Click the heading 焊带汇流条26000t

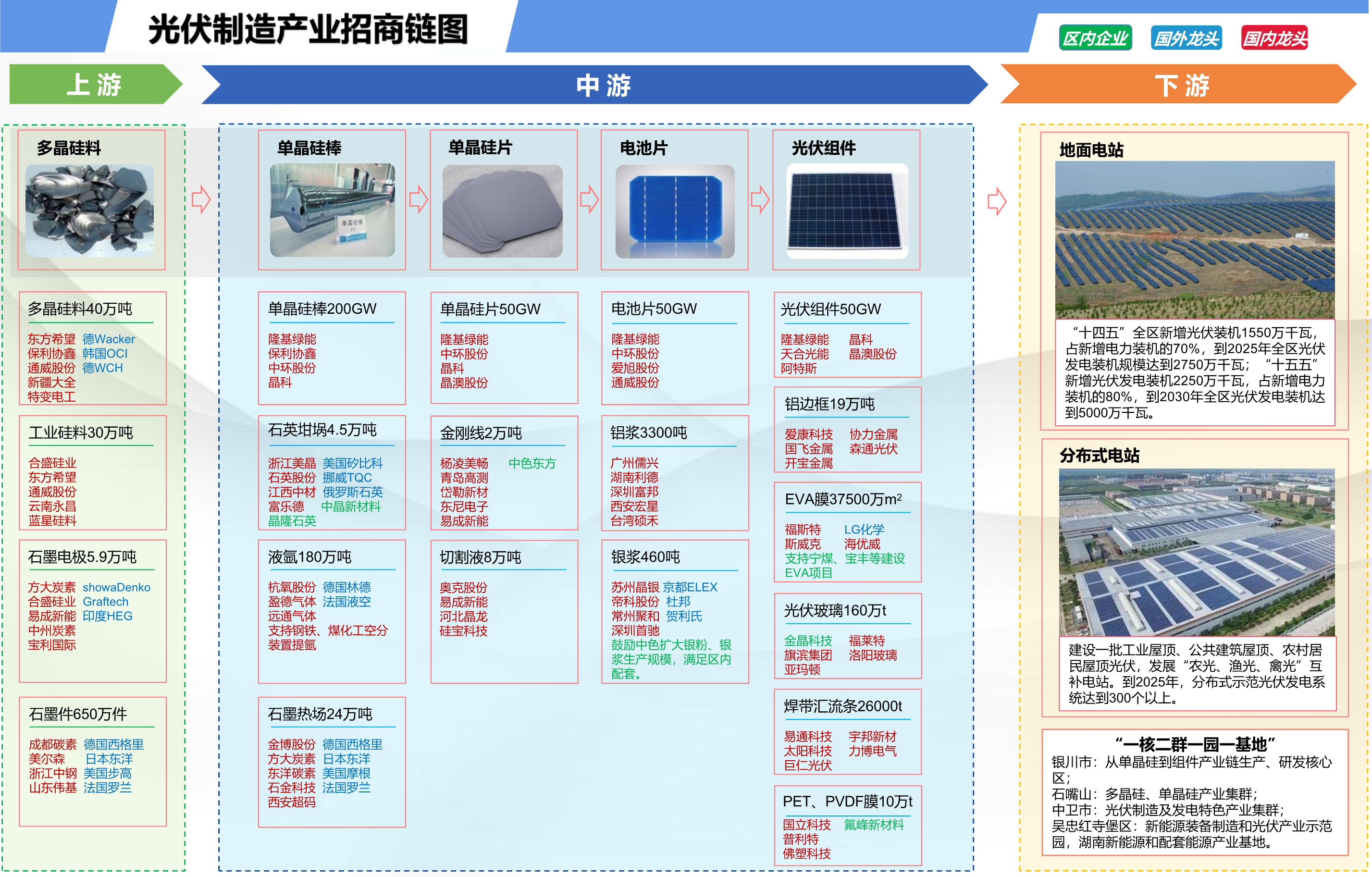click(843, 706)
